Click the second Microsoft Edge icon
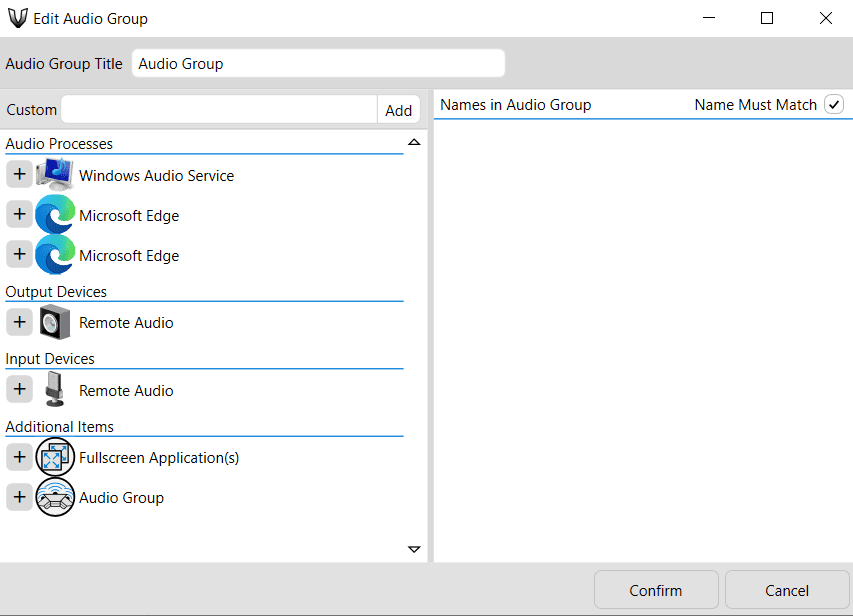853x616 pixels. pyautogui.click(x=55, y=255)
